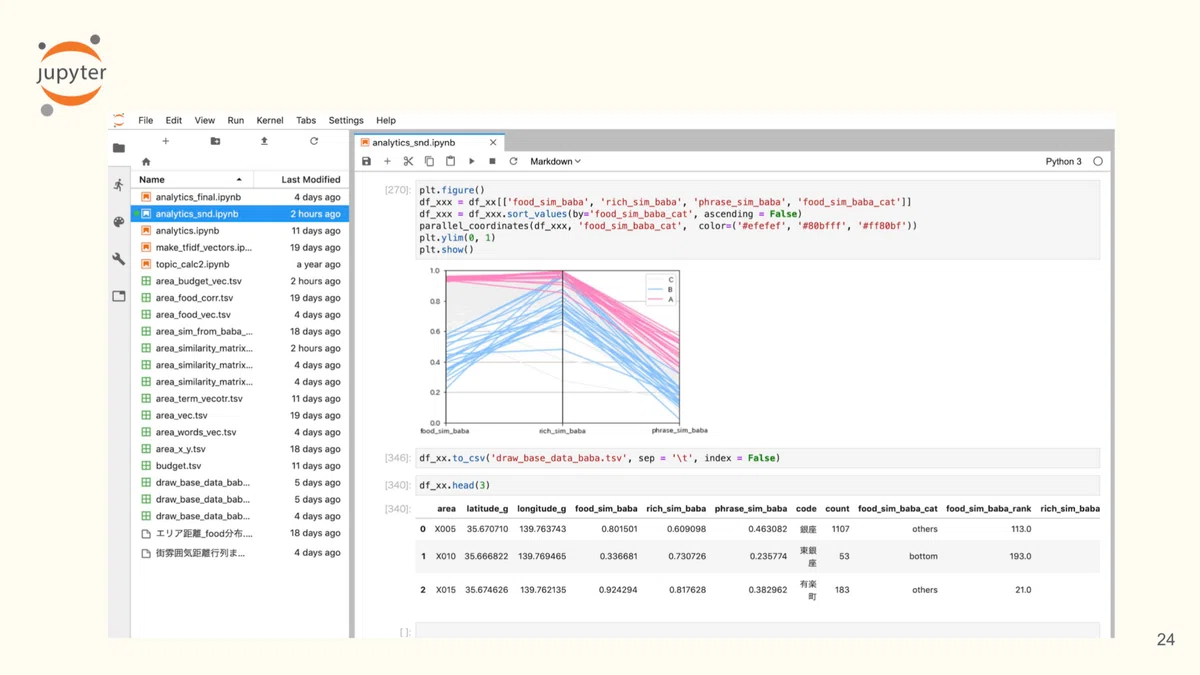Sort files by Name column header

pyautogui.click(x=191, y=179)
